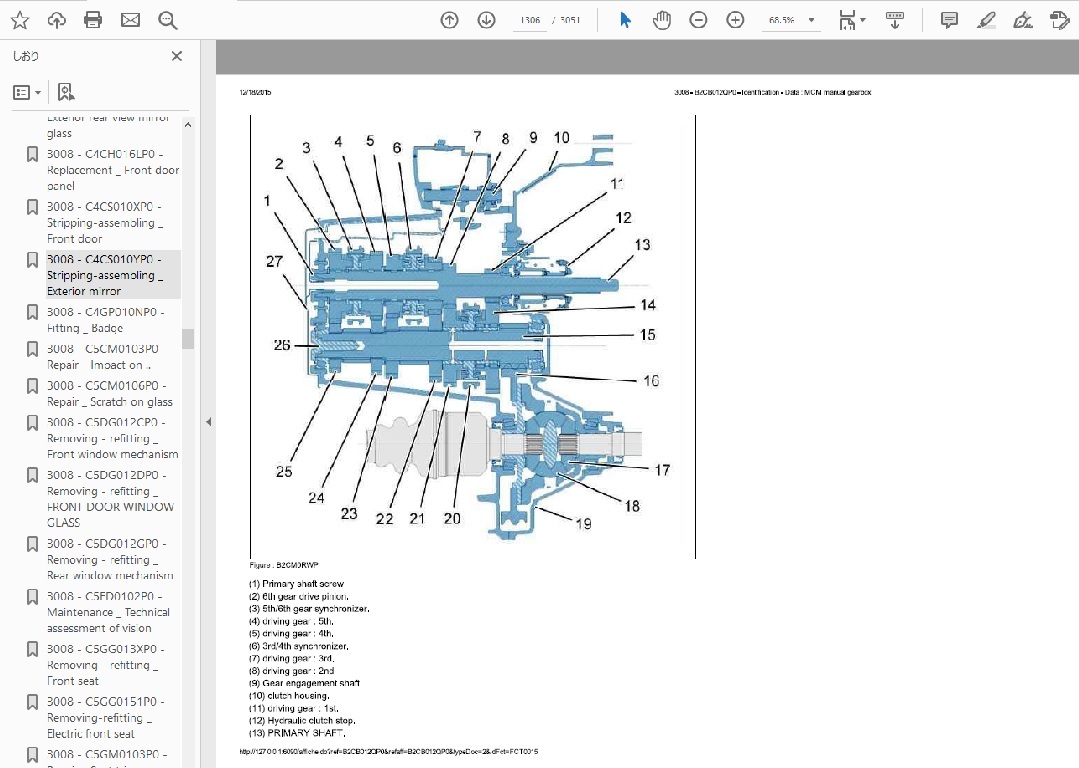Click legend line "(12) Hydraulic clutch stop"
Image resolution: width=1079 pixels, height=768 pixels.
[x=302, y=721]
